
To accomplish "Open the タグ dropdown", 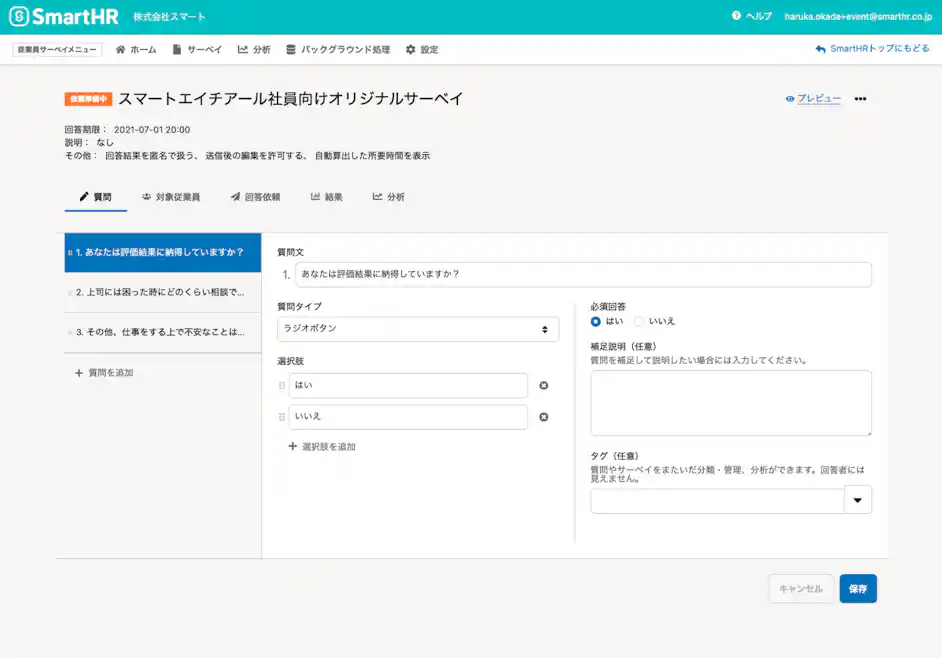I will (x=857, y=499).
